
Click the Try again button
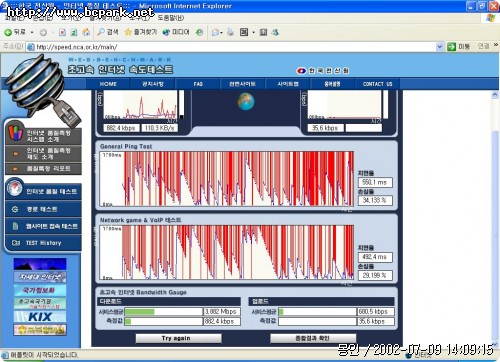pos(178,338)
